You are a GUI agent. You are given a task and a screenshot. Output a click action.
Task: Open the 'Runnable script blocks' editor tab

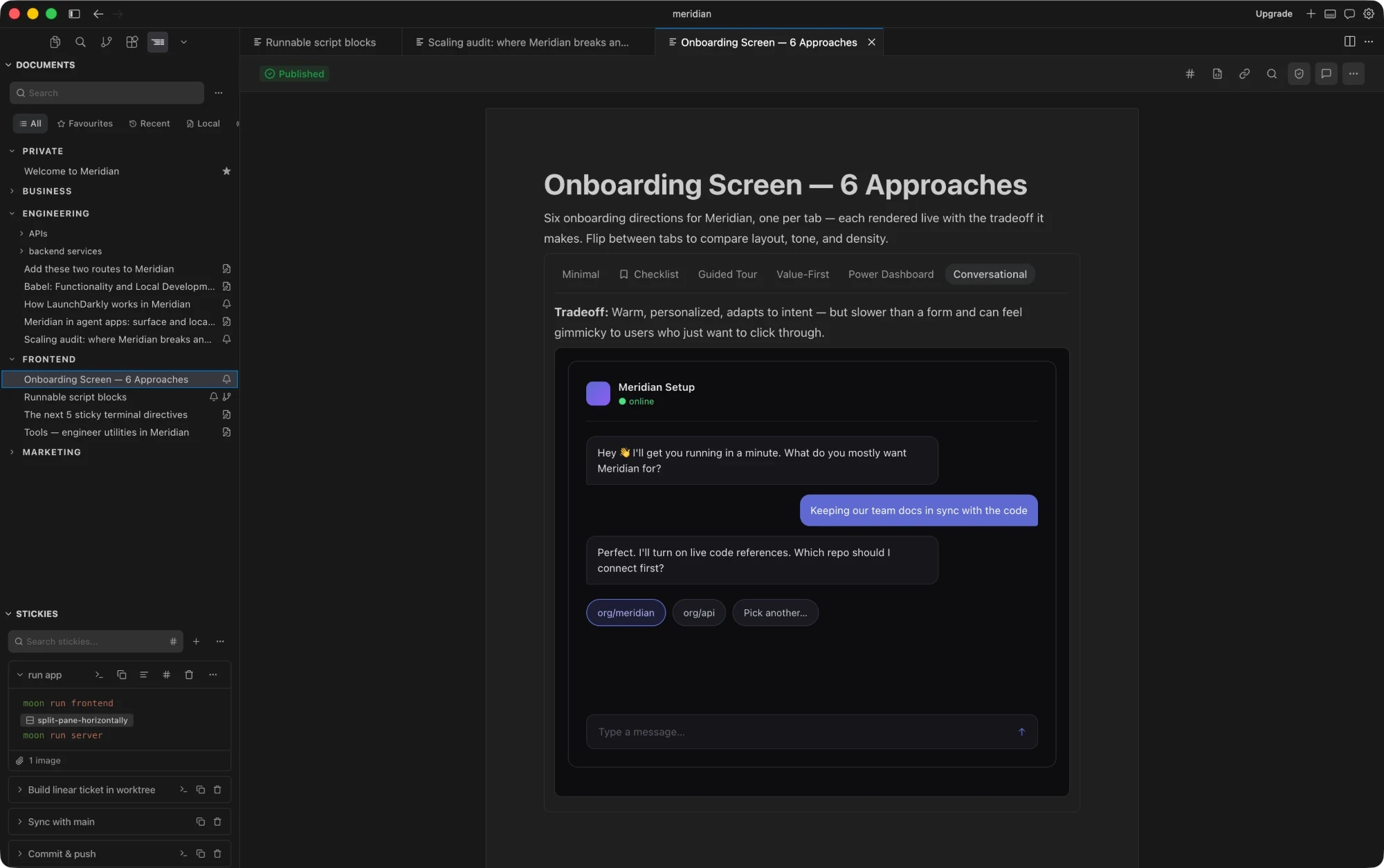(320, 42)
